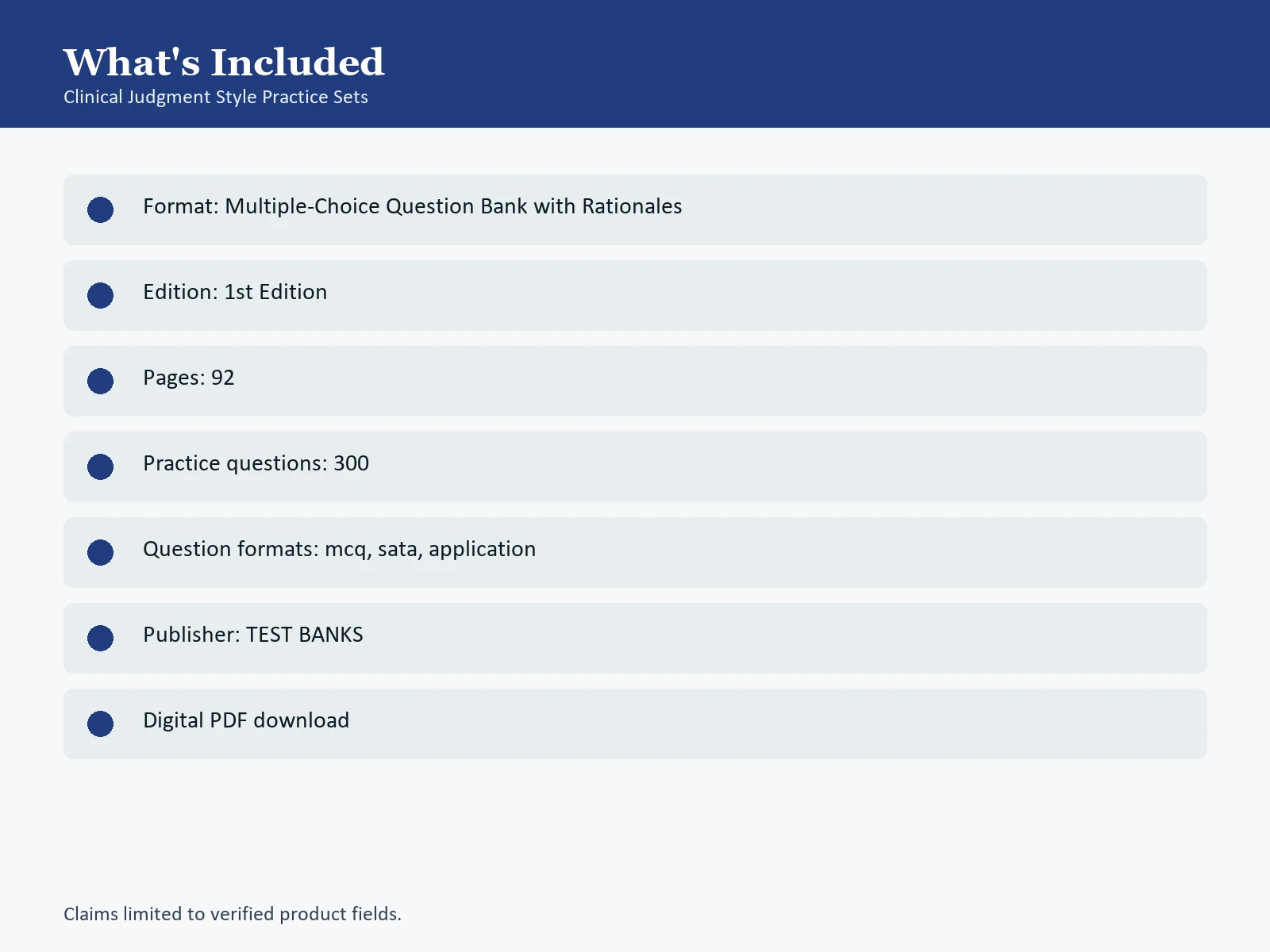Click the Publisher: TEST BANKS text
This screenshot has height=952, width=1270.
click(253, 635)
